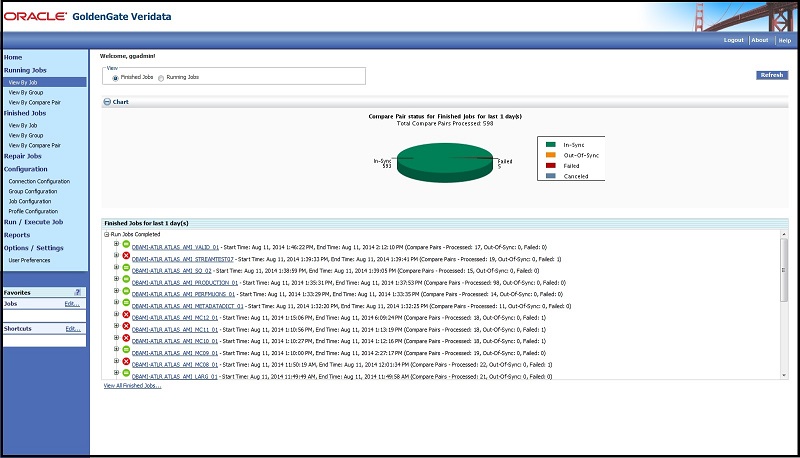
Task: Expand the PRODUCTION_01 job row
Action: pos(116,279)
